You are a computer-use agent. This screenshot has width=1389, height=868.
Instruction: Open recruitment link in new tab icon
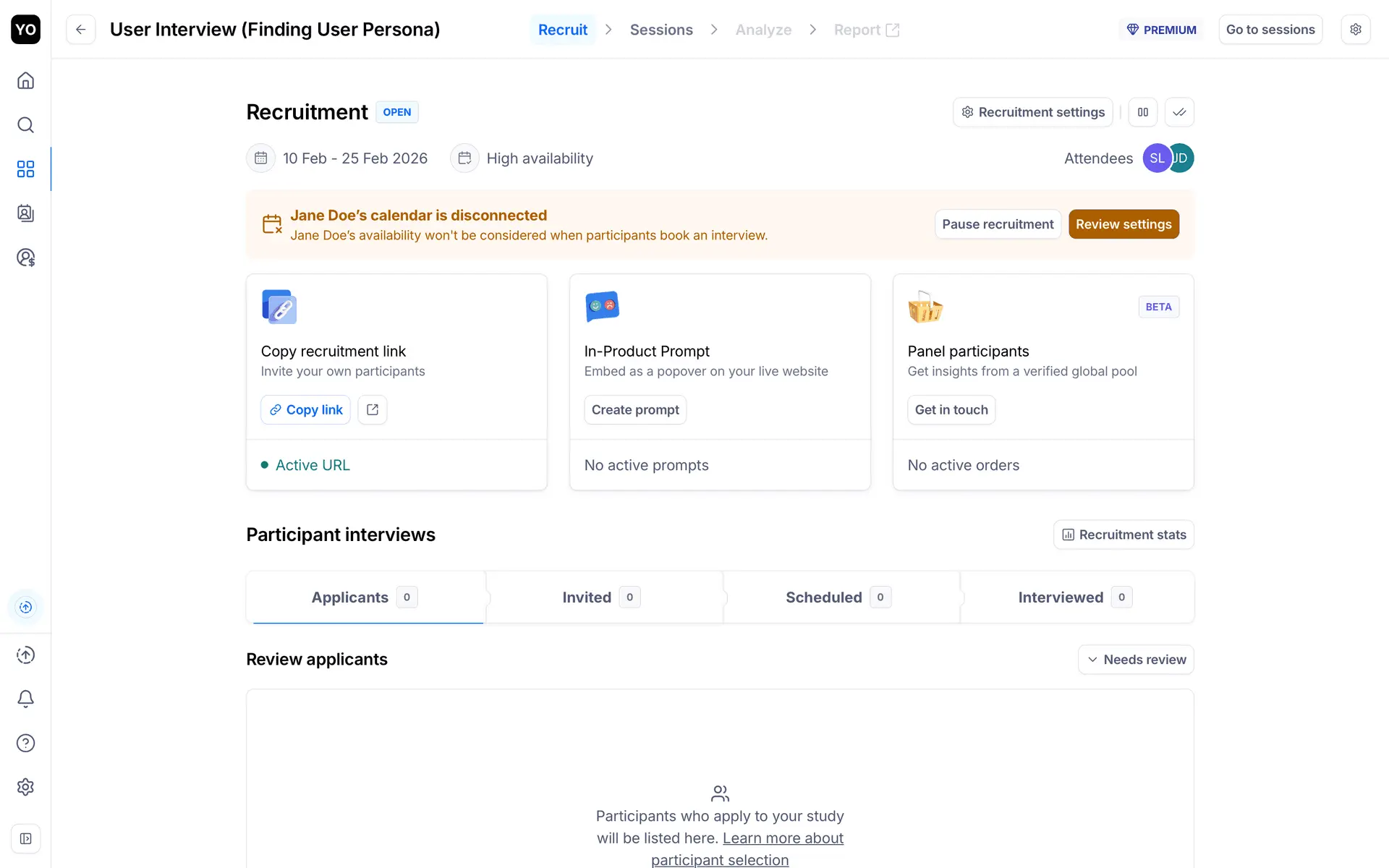pos(373,409)
